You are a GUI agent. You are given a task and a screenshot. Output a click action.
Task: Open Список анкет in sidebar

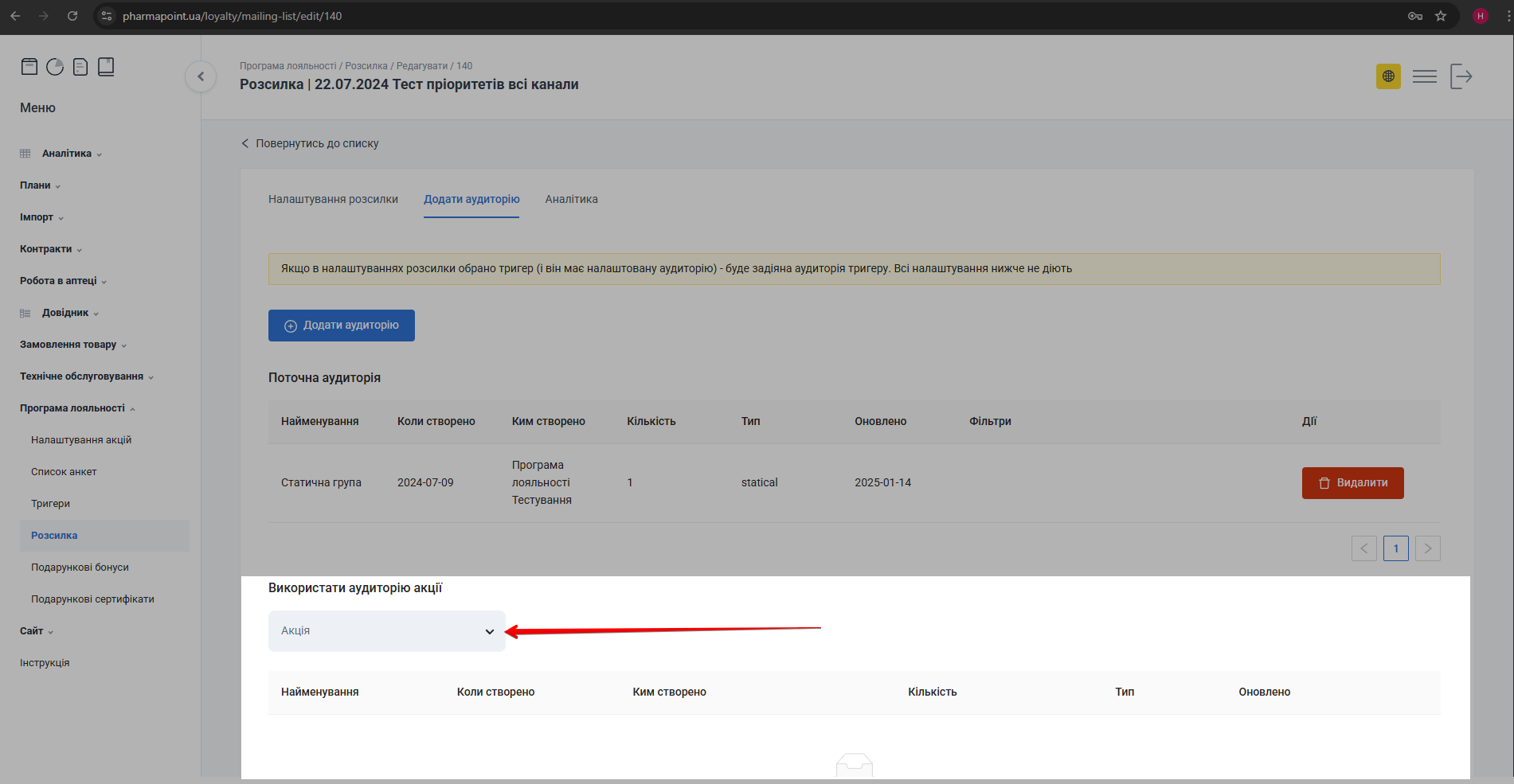click(x=64, y=472)
